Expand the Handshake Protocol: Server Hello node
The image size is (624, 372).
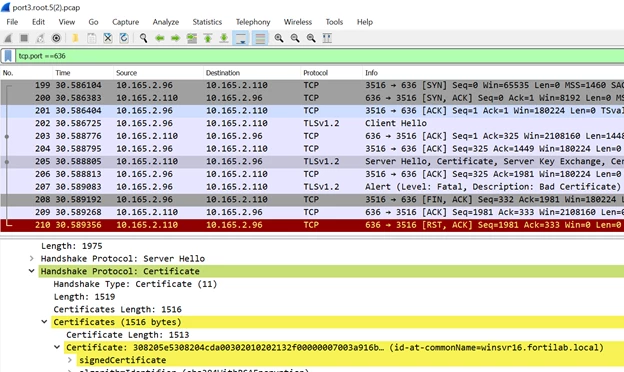pos(31,259)
